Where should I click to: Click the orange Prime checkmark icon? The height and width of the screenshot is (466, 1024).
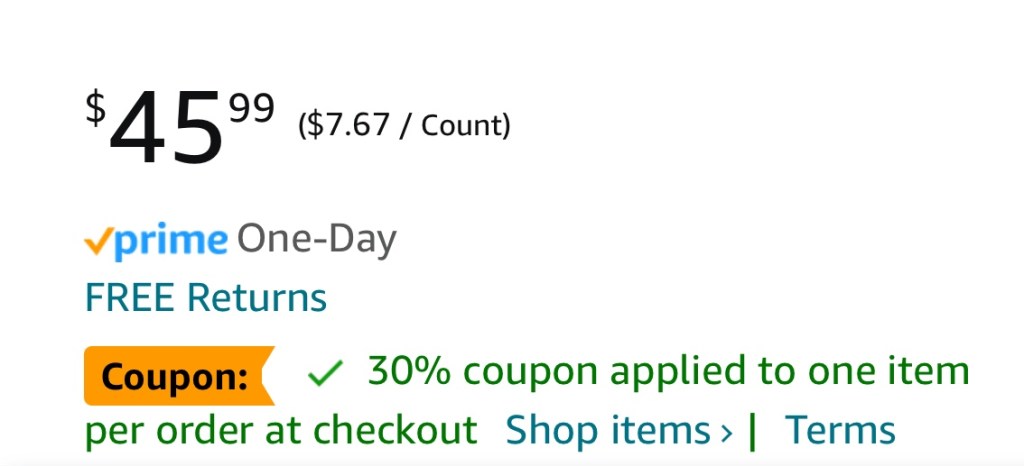99,240
